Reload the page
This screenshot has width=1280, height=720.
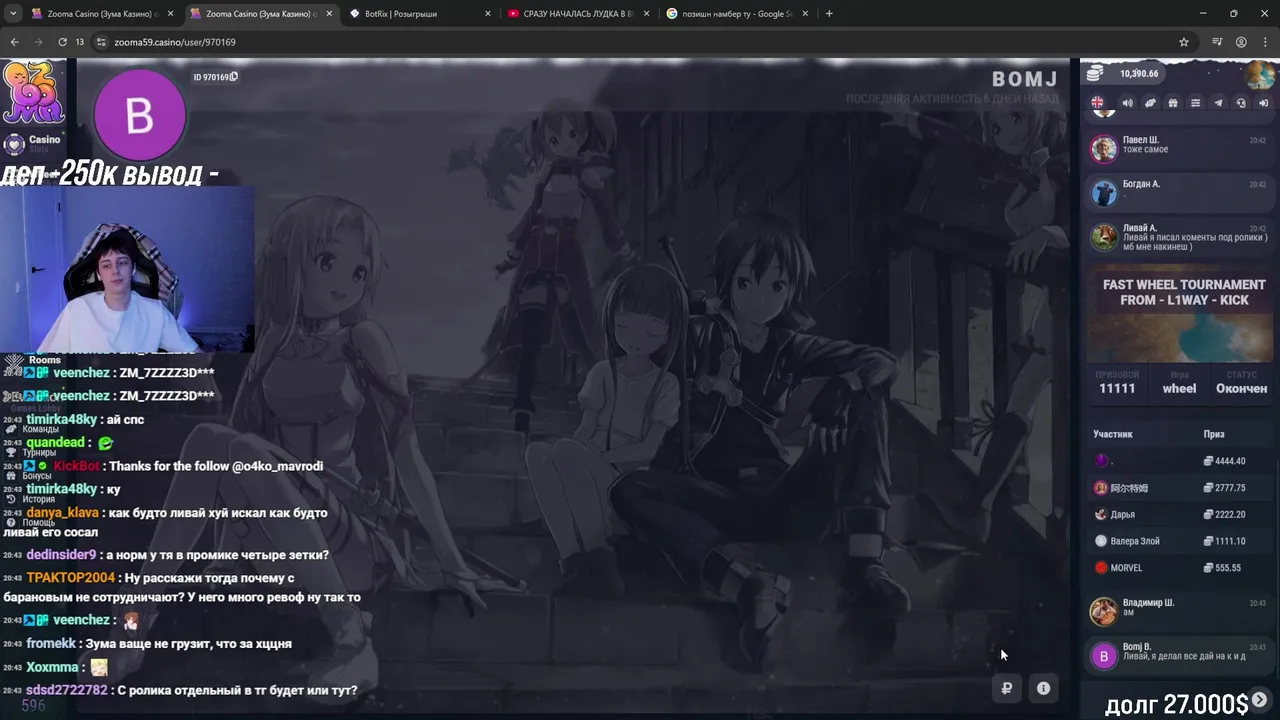(x=62, y=42)
